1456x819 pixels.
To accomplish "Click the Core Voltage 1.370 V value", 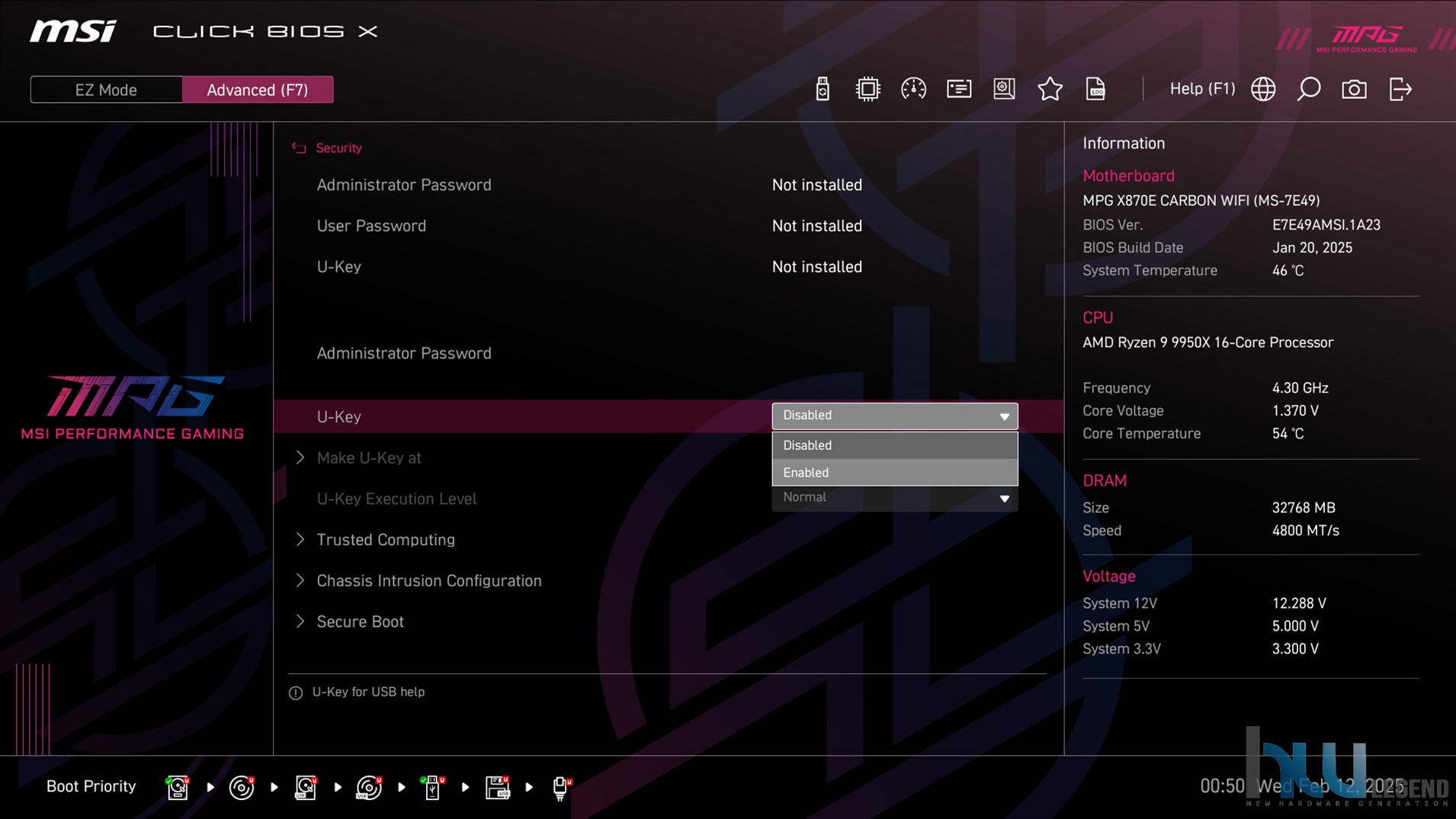I will click(x=1294, y=411).
